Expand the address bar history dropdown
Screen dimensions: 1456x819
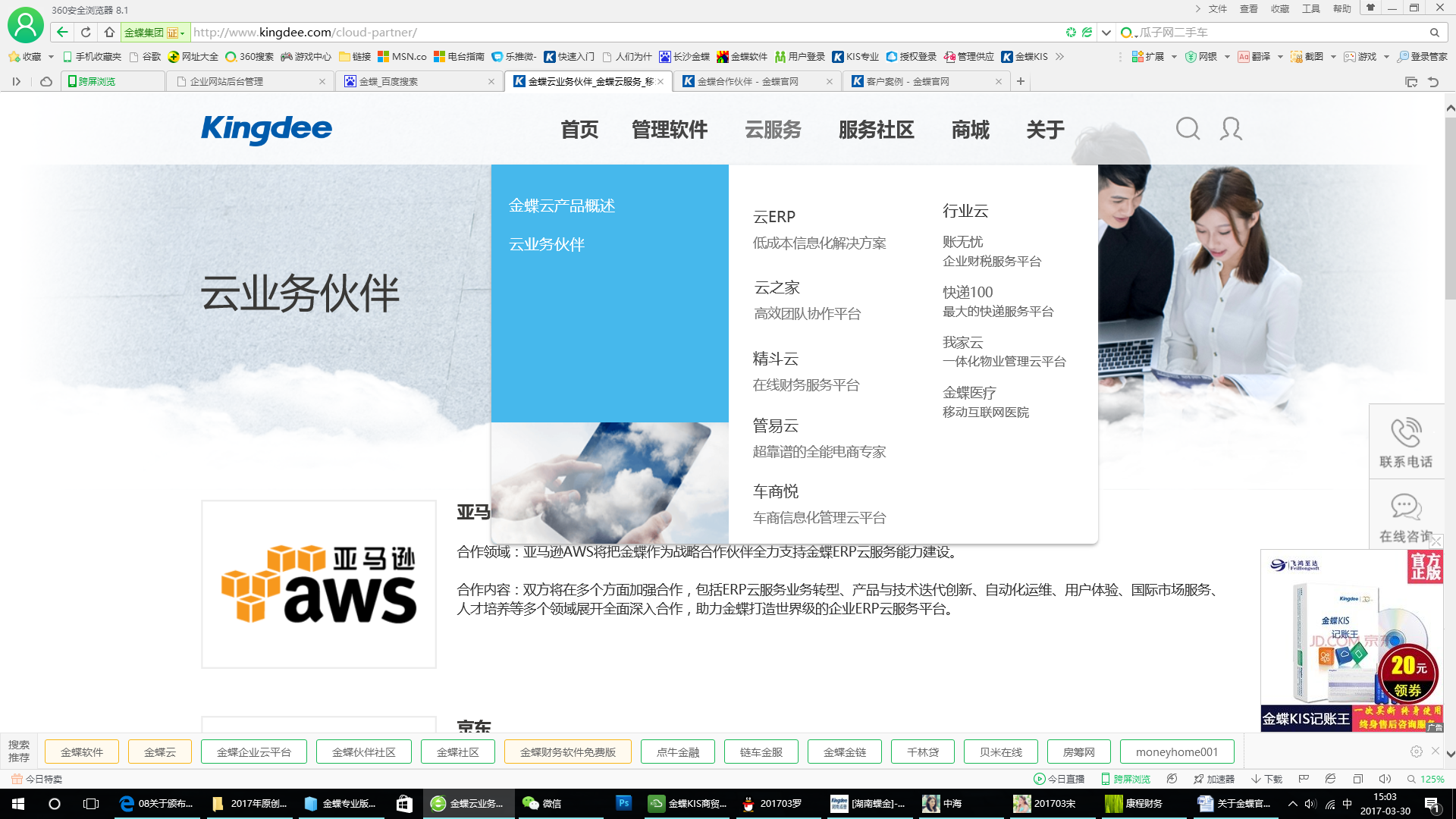[x=1106, y=33]
